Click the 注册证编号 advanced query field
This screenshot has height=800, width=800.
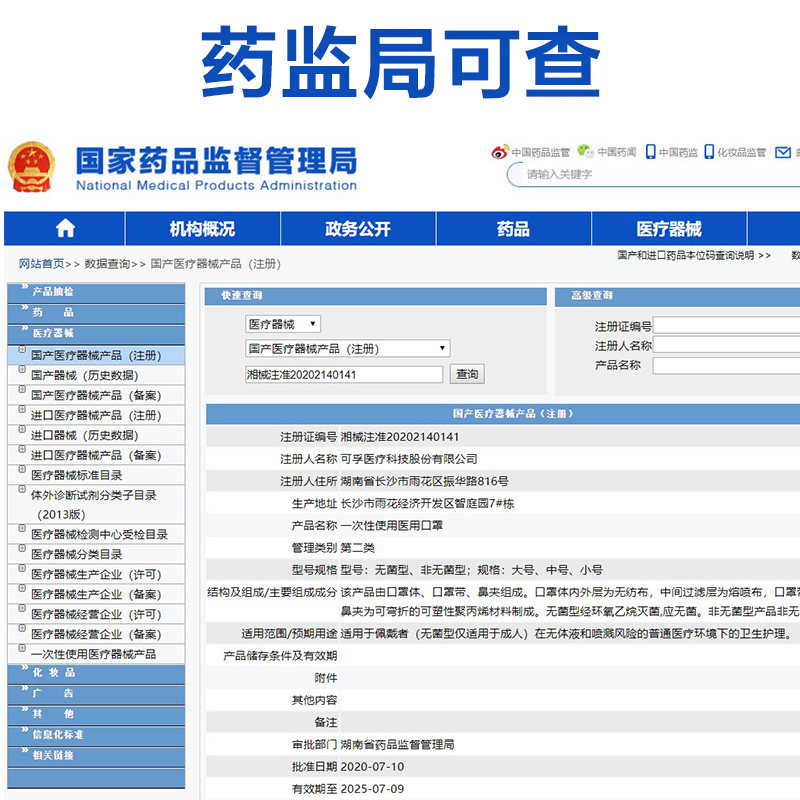tap(727, 326)
